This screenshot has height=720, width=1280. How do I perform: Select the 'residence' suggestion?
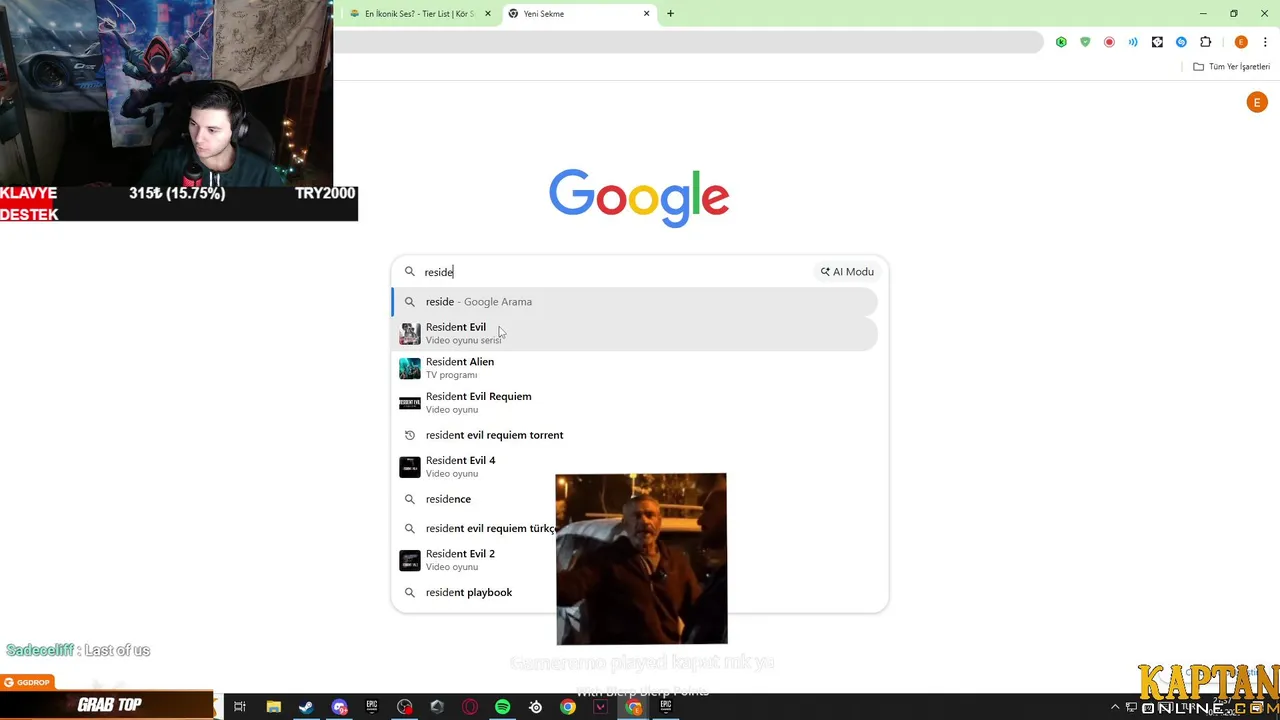[x=634, y=499]
